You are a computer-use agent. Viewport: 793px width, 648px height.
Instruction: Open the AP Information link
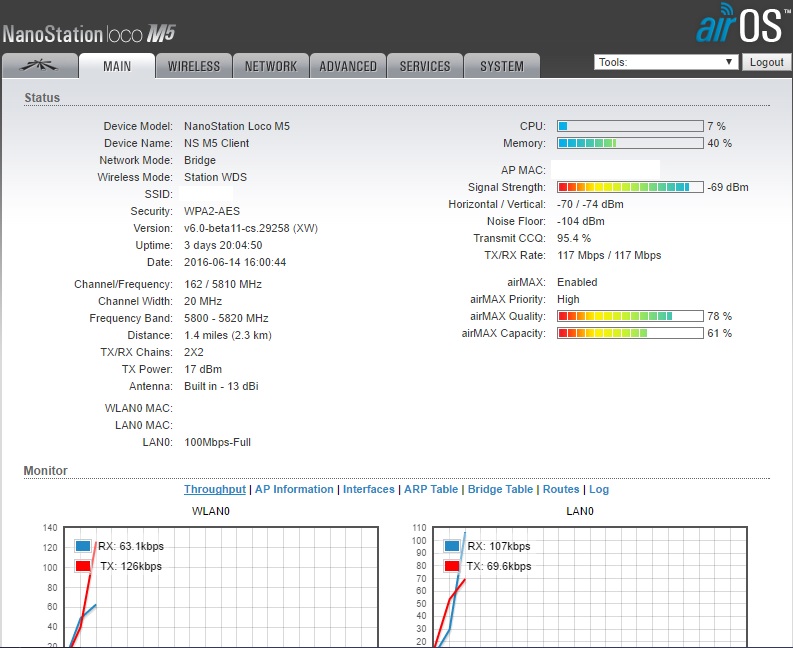pos(294,489)
